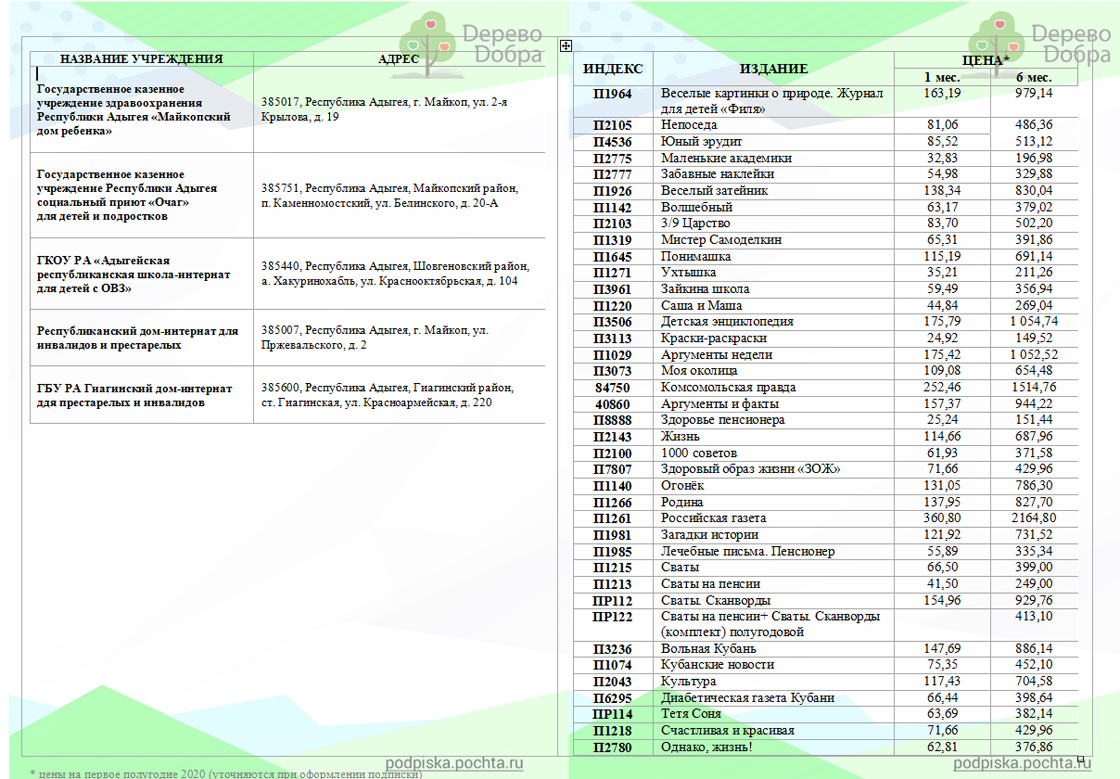Click the ИНДЕКС column header

pyautogui.click(x=613, y=68)
